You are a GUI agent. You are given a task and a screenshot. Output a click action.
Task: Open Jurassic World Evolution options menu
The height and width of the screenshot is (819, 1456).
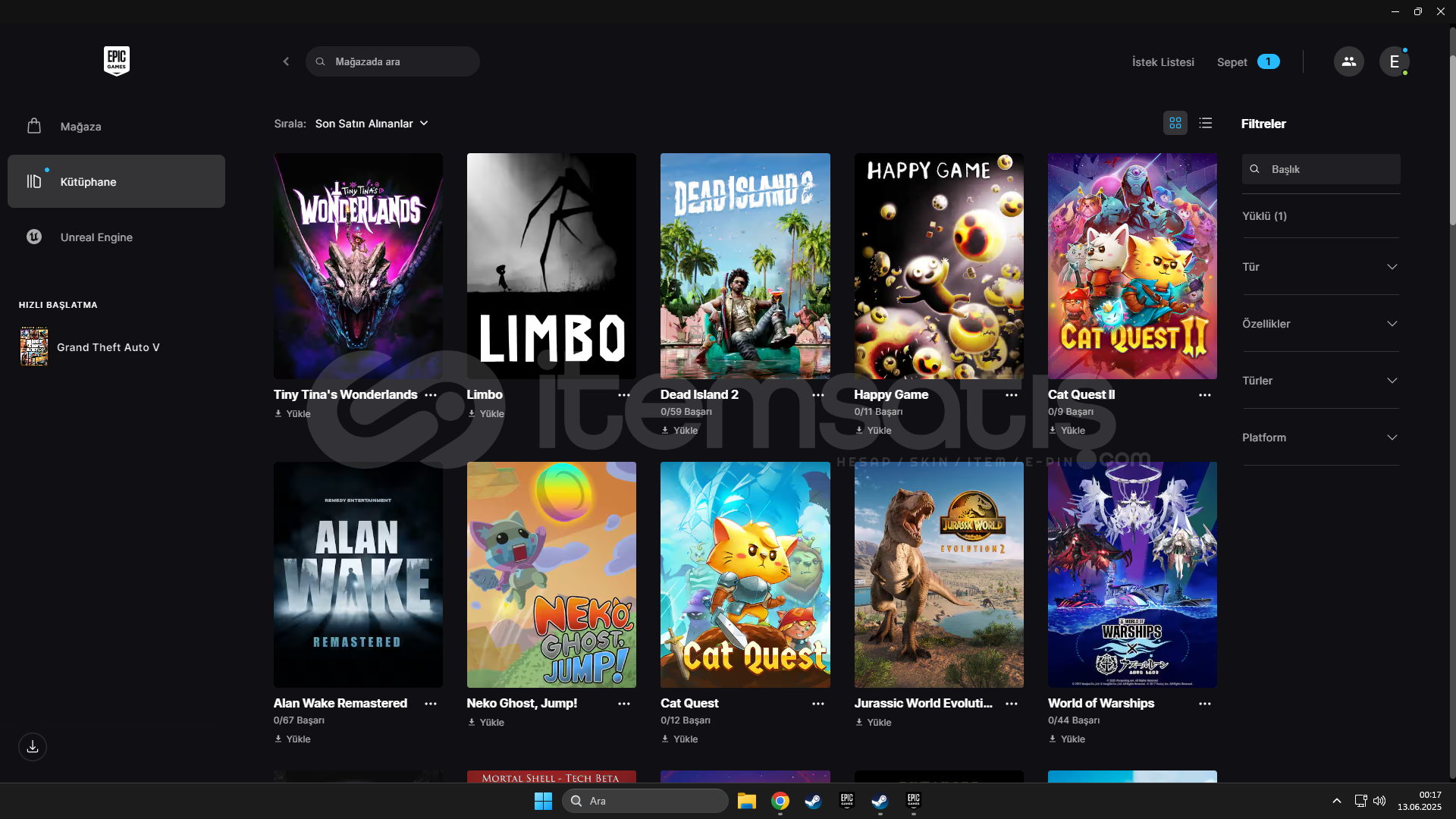coord(1012,704)
